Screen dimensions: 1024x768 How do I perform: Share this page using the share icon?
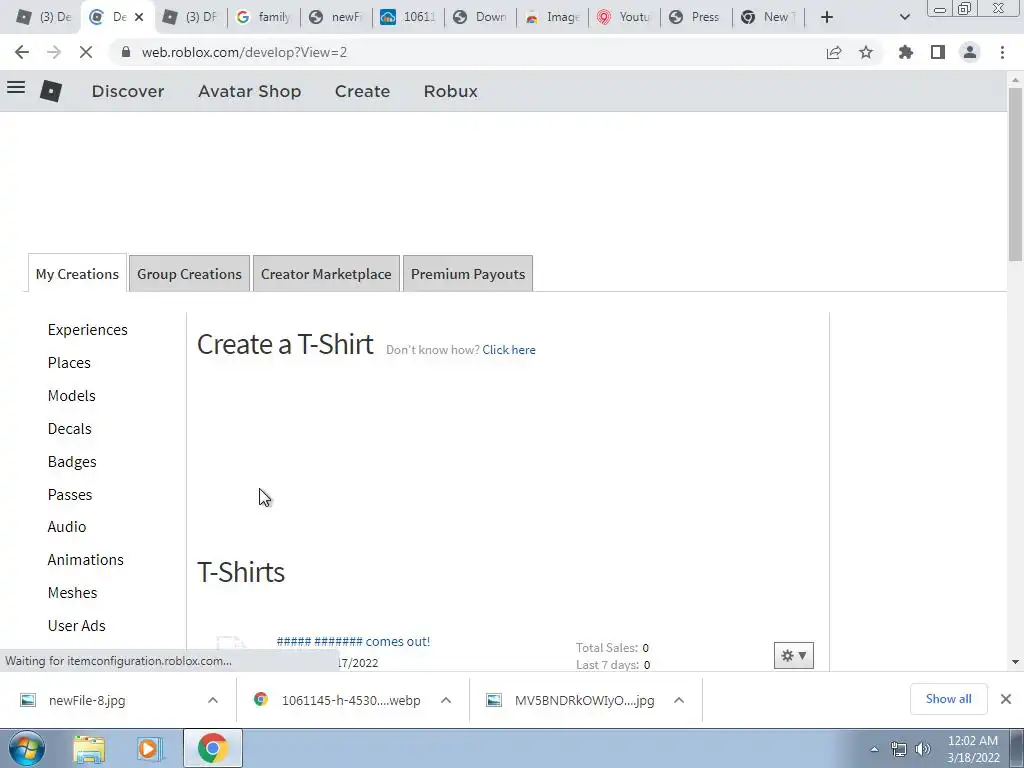point(834,52)
